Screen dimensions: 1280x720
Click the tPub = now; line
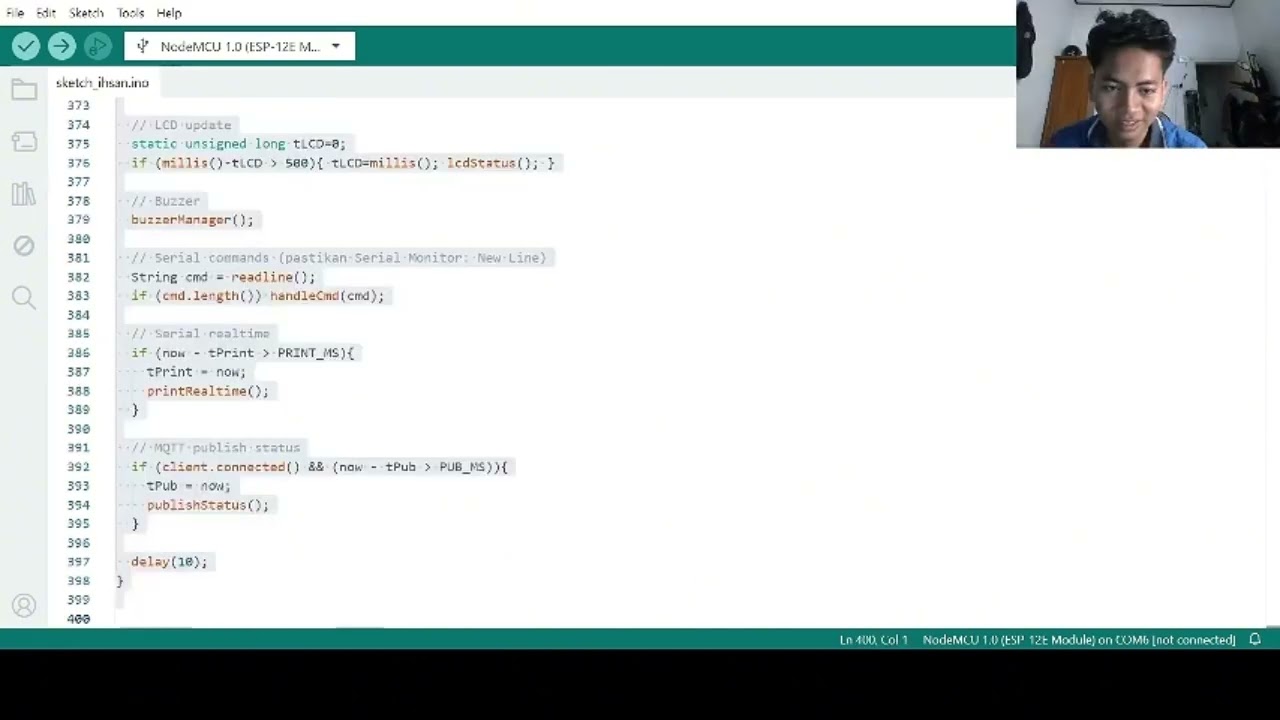coord(188,486)
